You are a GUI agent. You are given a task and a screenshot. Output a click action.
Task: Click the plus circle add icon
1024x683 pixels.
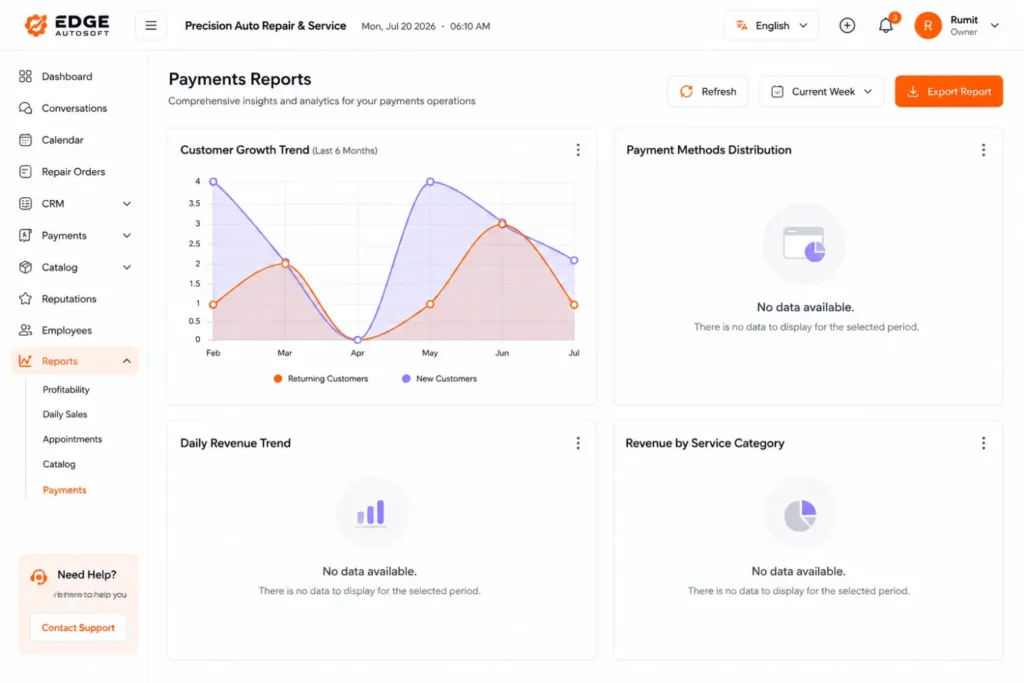coord(847,25)
